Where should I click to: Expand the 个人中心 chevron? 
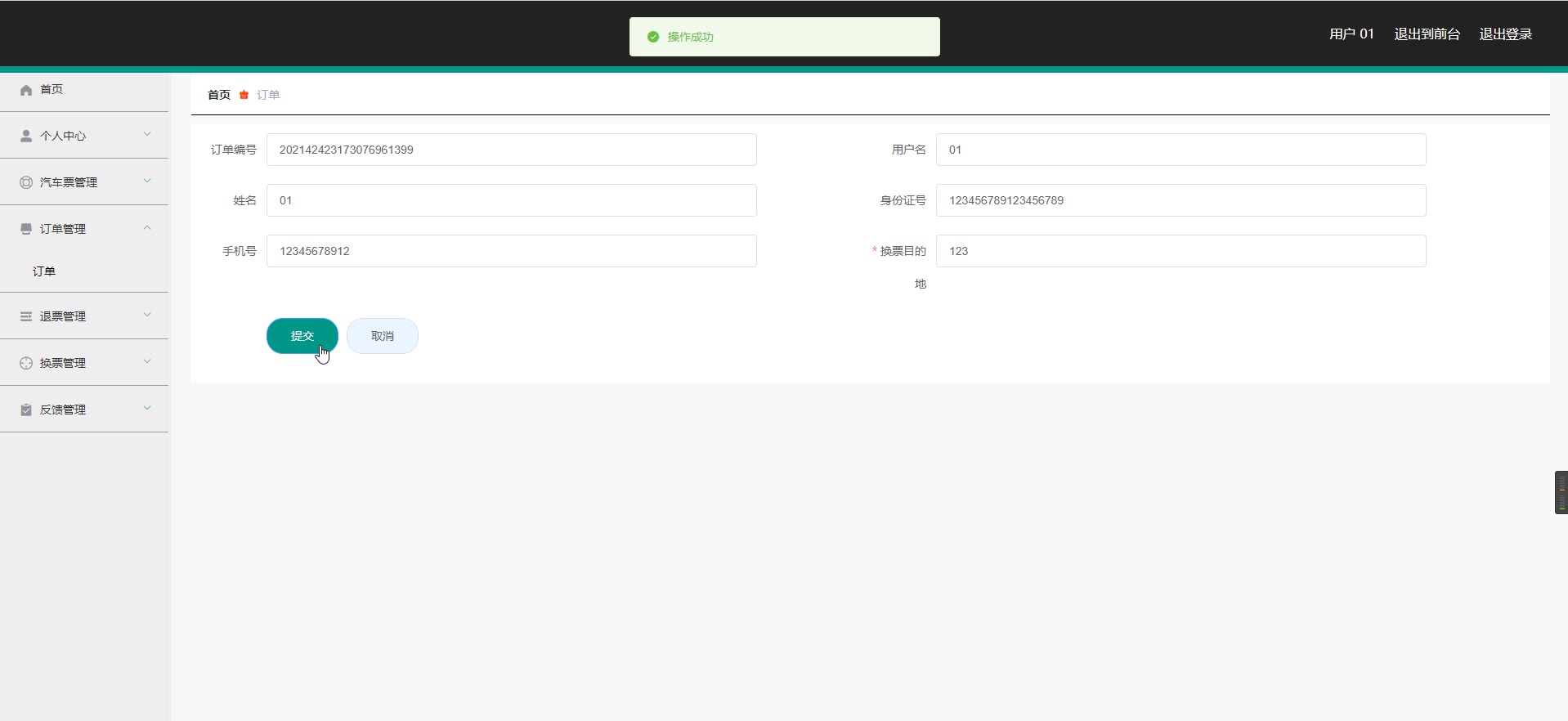click(x=147, y=134)
